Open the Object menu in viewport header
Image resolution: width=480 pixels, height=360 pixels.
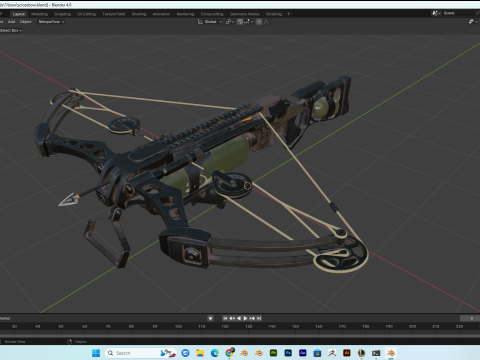tap(26, 22)
